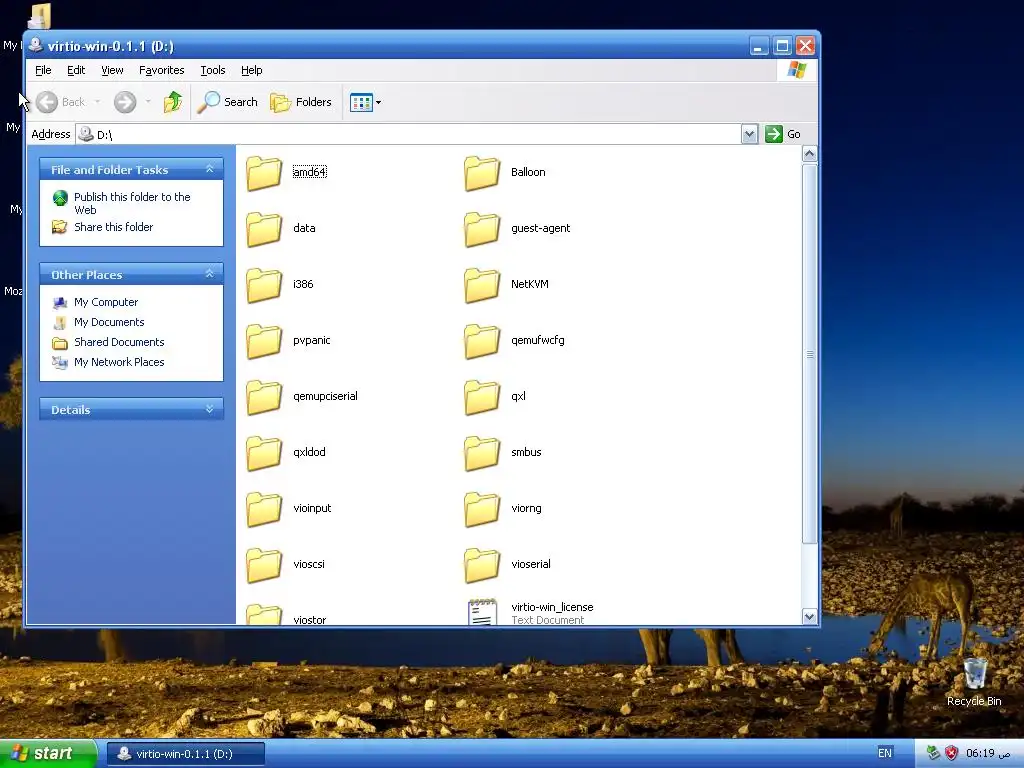Select the viorng folder icon
The image size is (1024, 768).
click(x=482, y=510)
